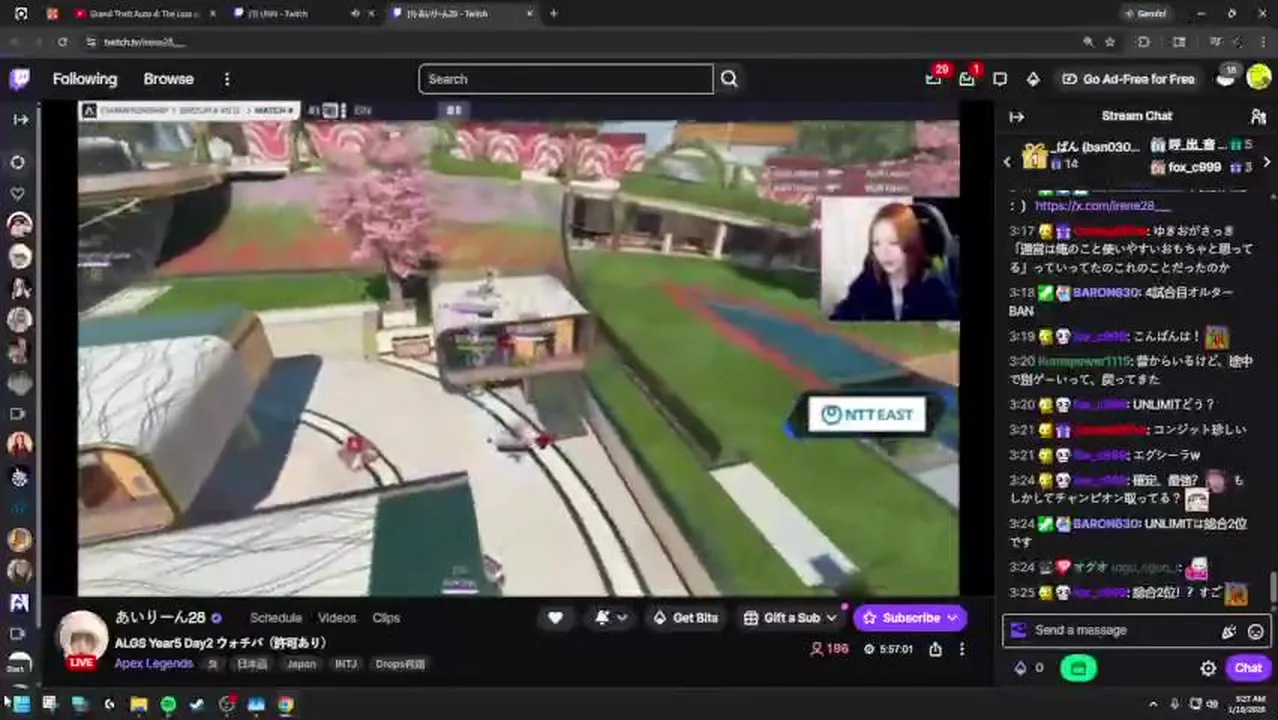Send message with the Chat button
The height and width of the screenshot is (720, 1278).
1248,668
